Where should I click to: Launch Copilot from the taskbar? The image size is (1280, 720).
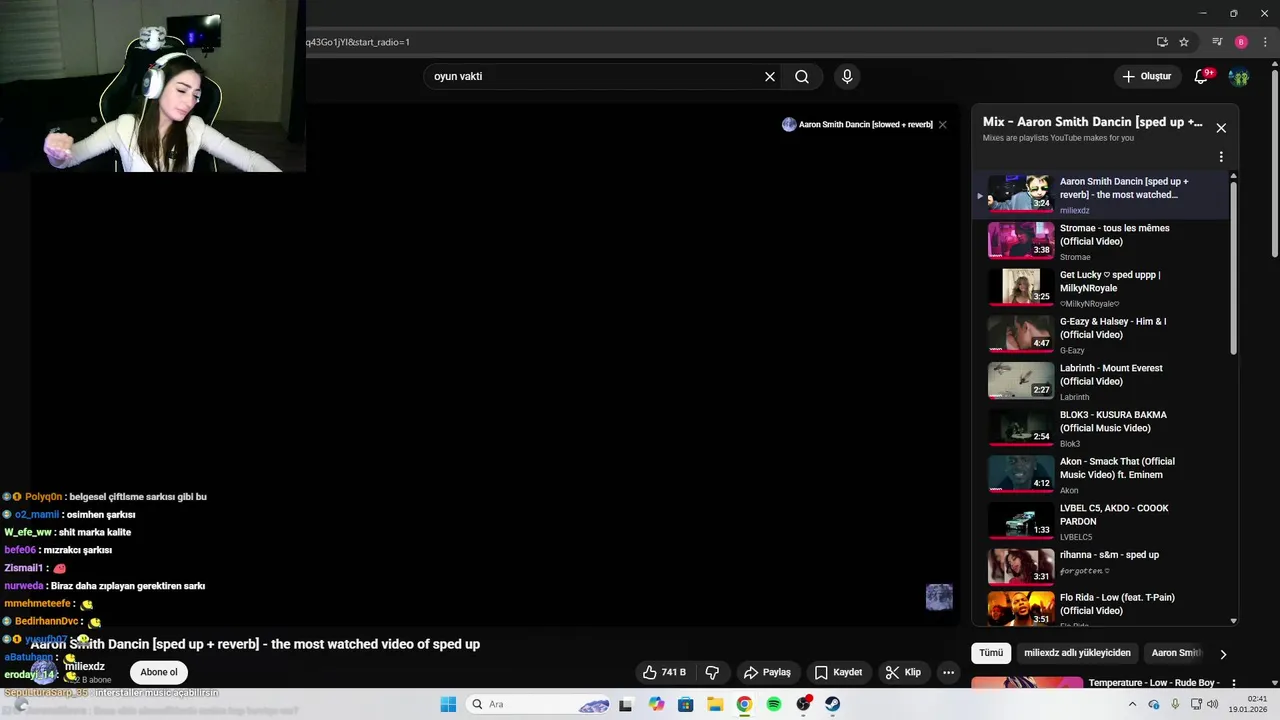pos(656,704)
